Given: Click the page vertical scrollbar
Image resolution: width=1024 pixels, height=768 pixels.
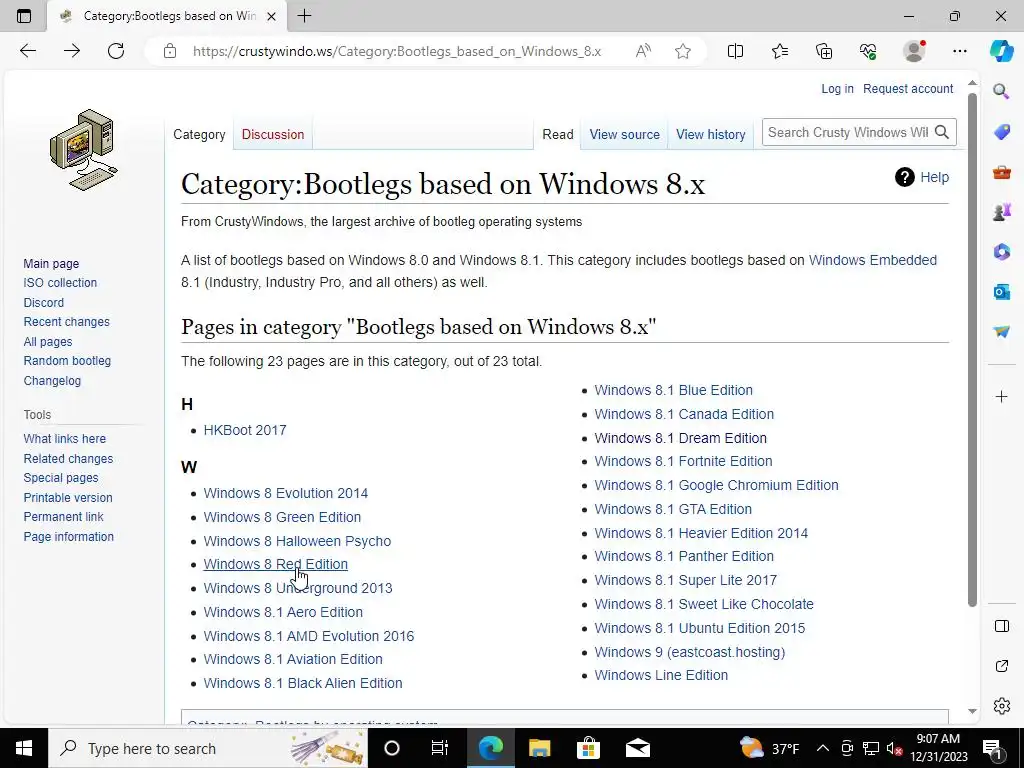Looking at the screenshot, I should pyautogui.click(x=972, y=349).
